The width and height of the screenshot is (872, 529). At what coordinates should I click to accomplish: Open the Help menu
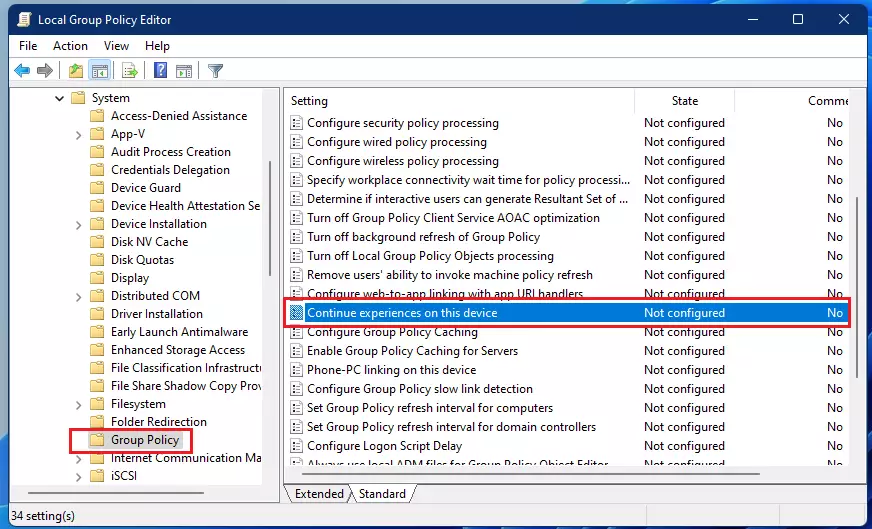point(157,46)
